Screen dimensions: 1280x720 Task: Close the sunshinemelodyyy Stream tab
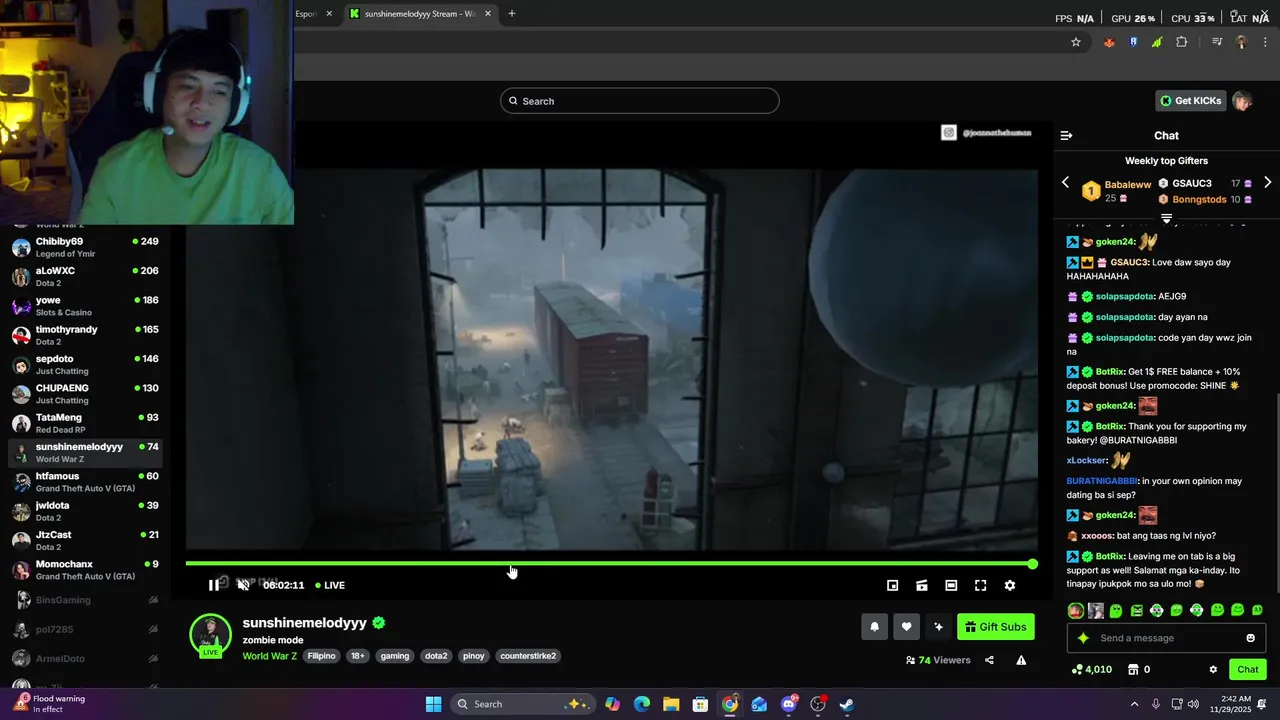click(x=488, y=14)
